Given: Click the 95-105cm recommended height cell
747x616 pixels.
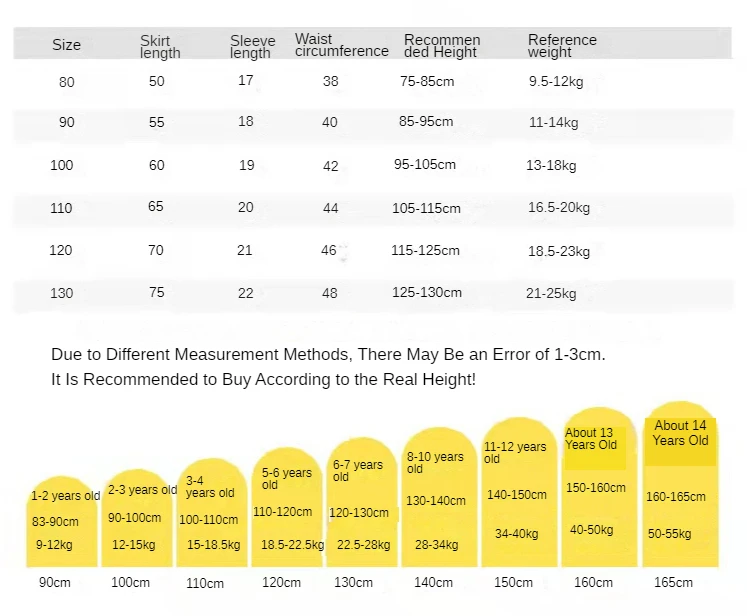Looking at the screenshot, I should click(x=424, y=165).
